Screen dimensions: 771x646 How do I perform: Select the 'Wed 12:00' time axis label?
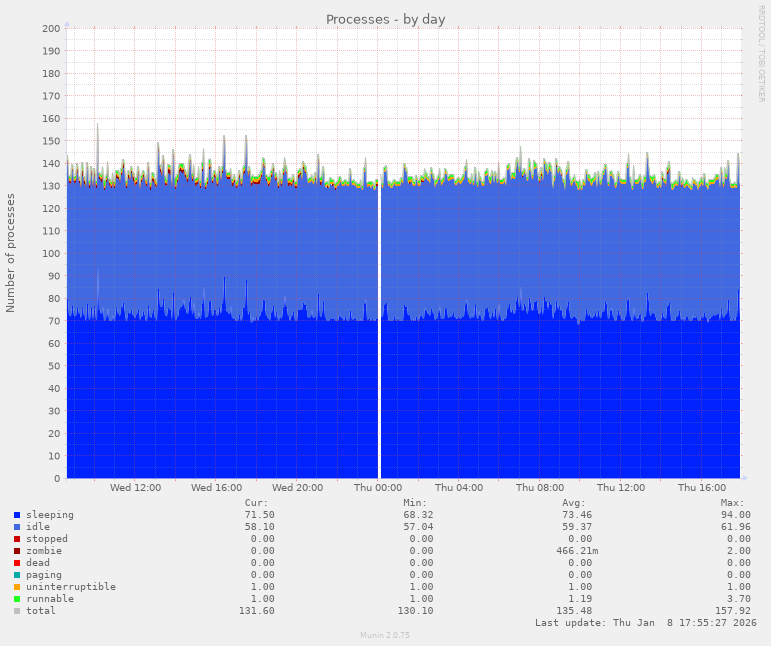pyautogui.click(x=135, y=488)
